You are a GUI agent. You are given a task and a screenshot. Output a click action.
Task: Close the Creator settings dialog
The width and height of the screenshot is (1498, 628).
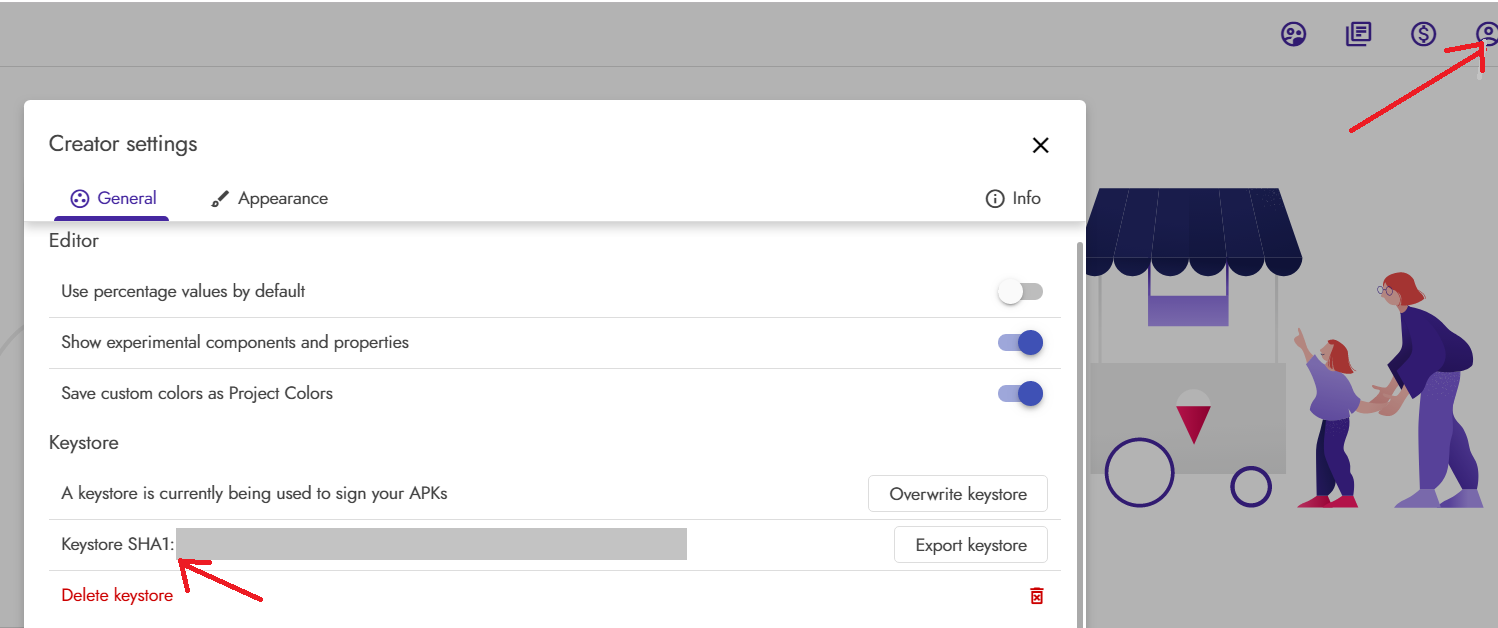[1040, 145]
